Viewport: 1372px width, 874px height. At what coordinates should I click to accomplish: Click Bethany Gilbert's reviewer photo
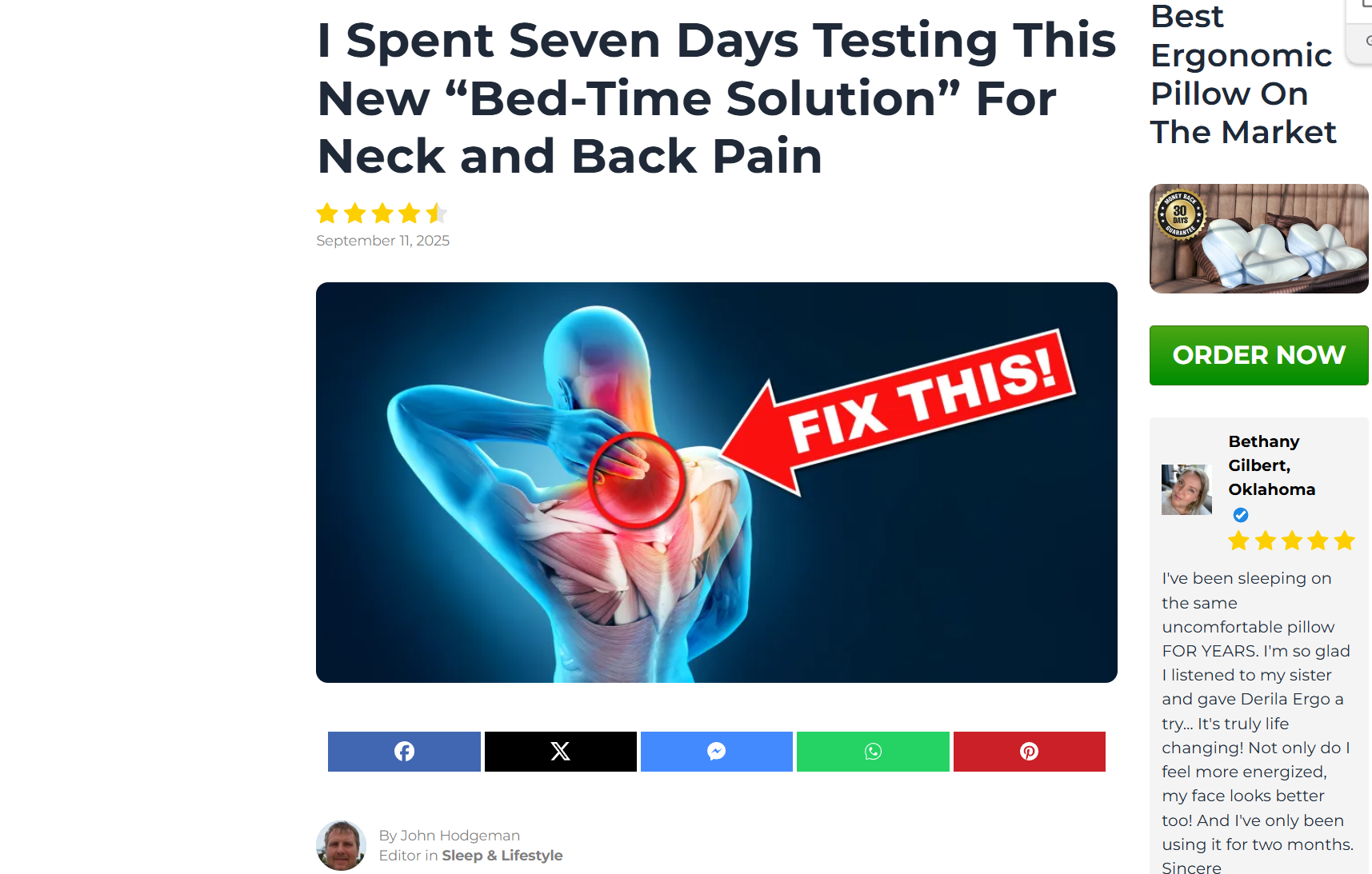1186,489
